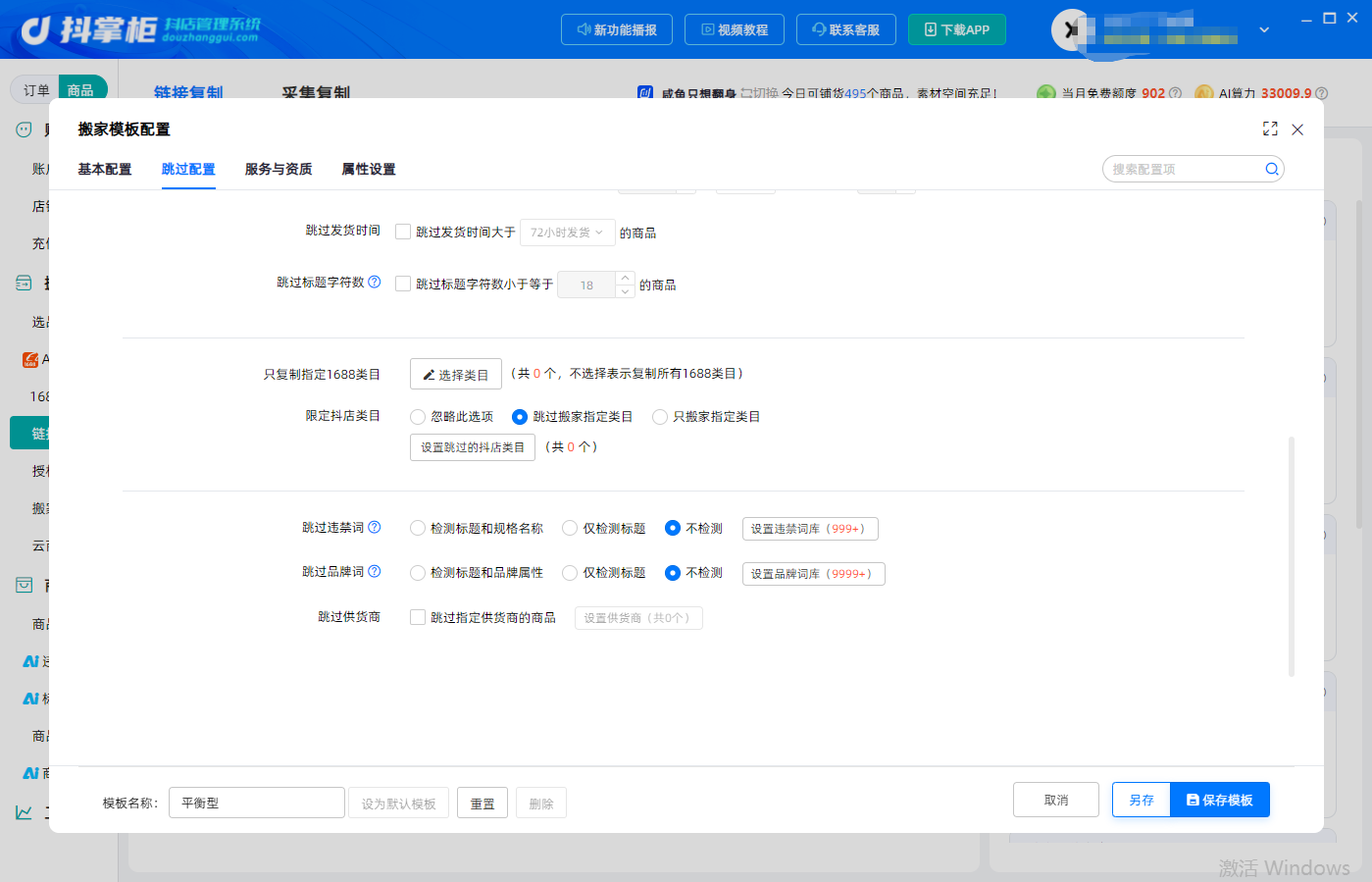1372x882 pixels.
Task: Select 检测标题和品牌属性 radio option
Action: [418, 573]
